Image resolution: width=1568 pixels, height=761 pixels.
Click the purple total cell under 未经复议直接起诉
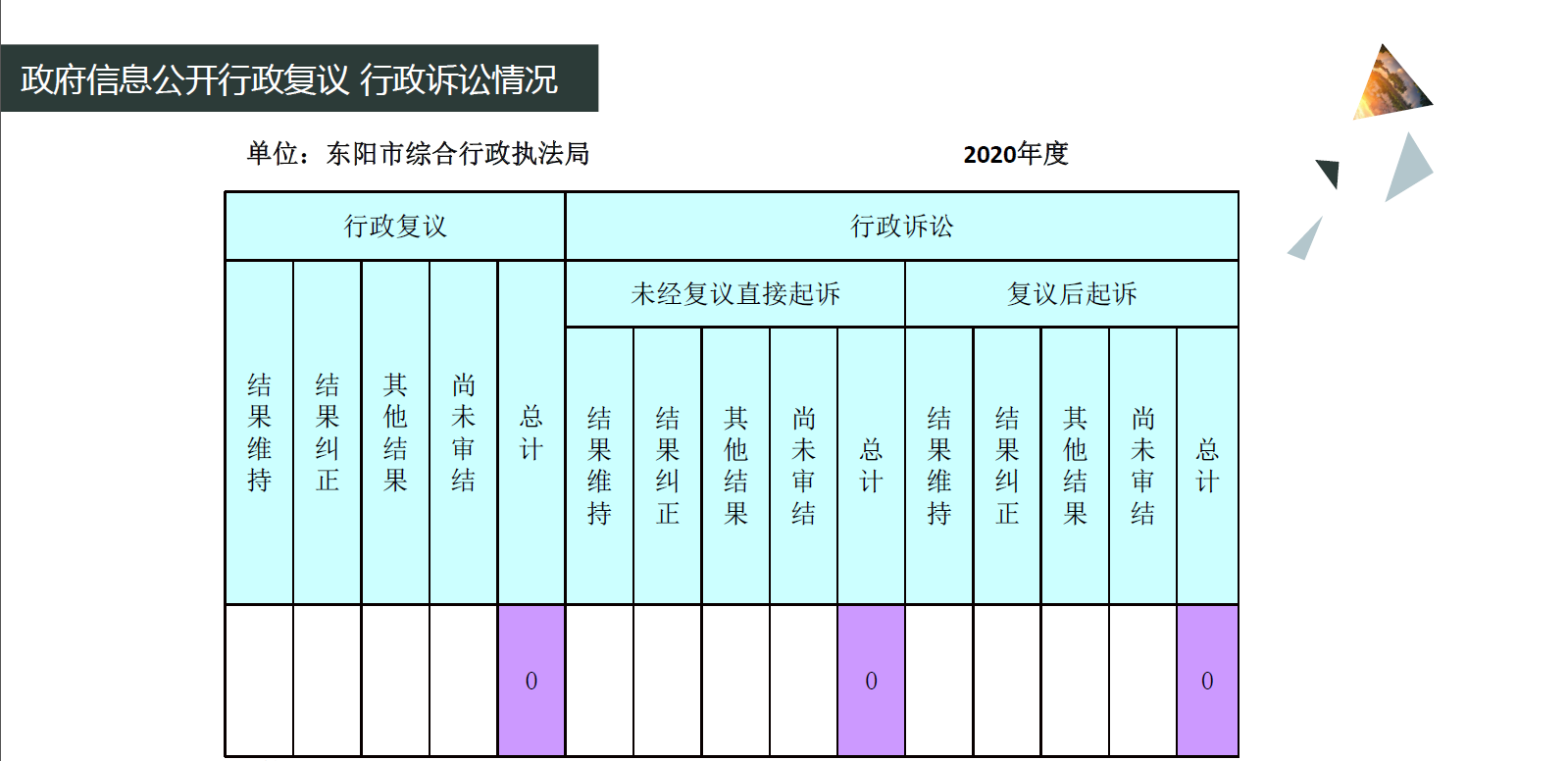tap(871, 681)
